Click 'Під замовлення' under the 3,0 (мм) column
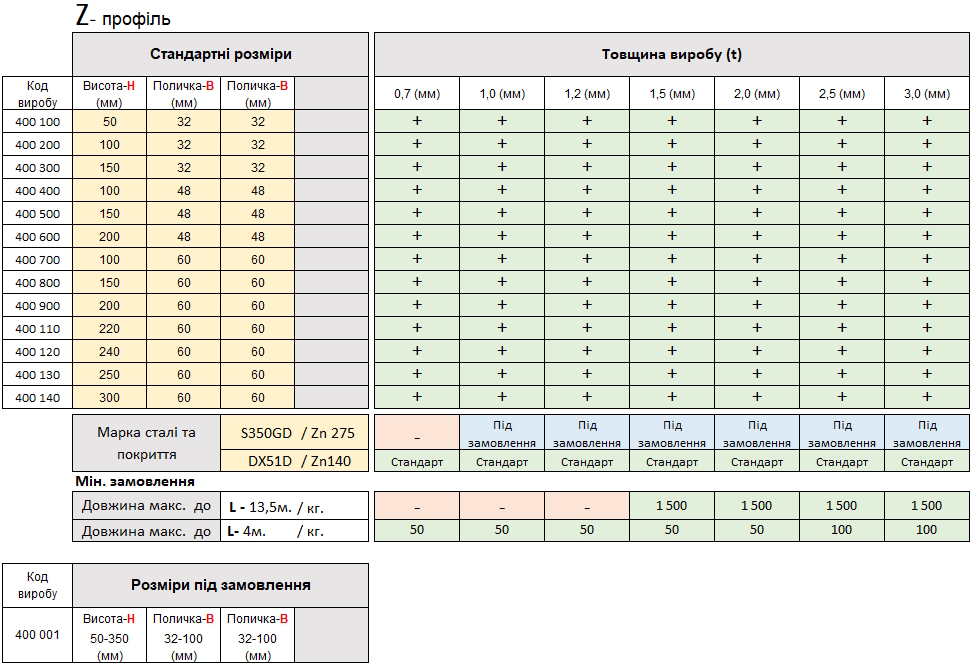975x665 pixels. tap(927, 434)
